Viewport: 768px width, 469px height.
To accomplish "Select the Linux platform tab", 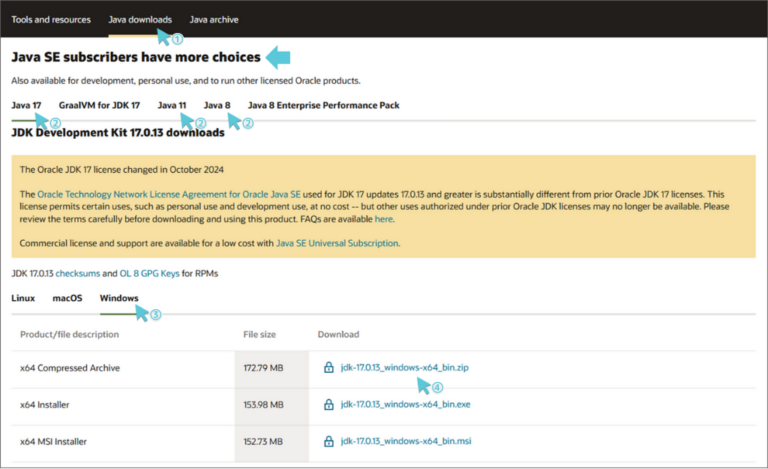I will pos(23,298).
